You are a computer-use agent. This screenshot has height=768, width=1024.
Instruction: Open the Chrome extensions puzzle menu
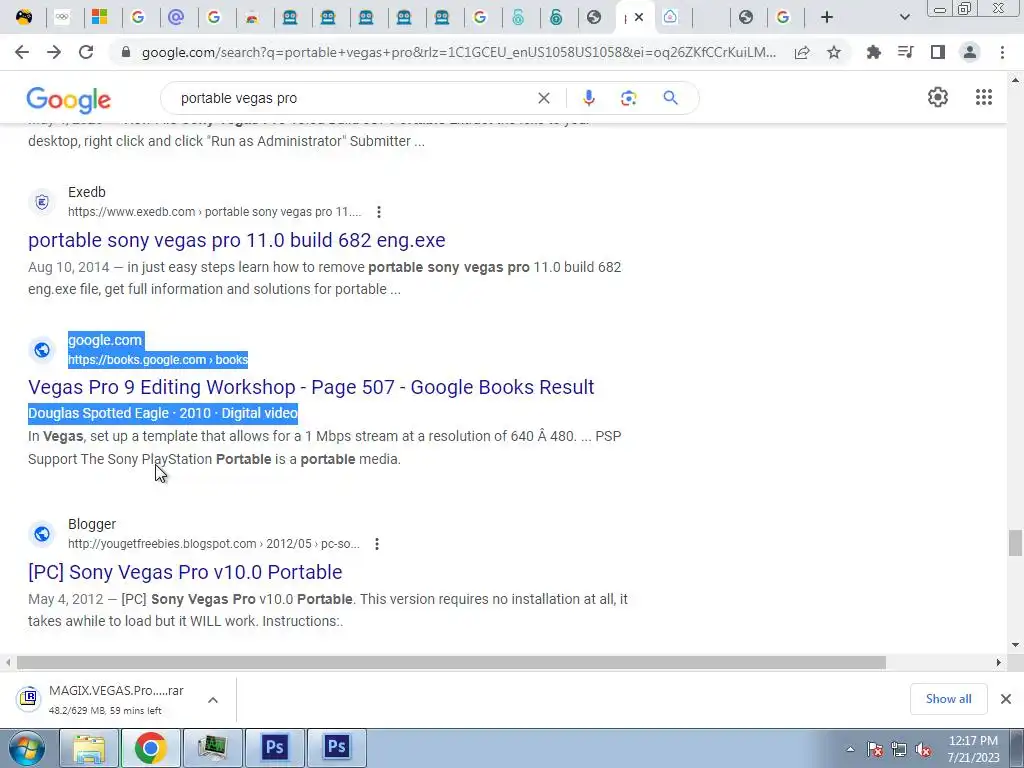coord(873,52)
